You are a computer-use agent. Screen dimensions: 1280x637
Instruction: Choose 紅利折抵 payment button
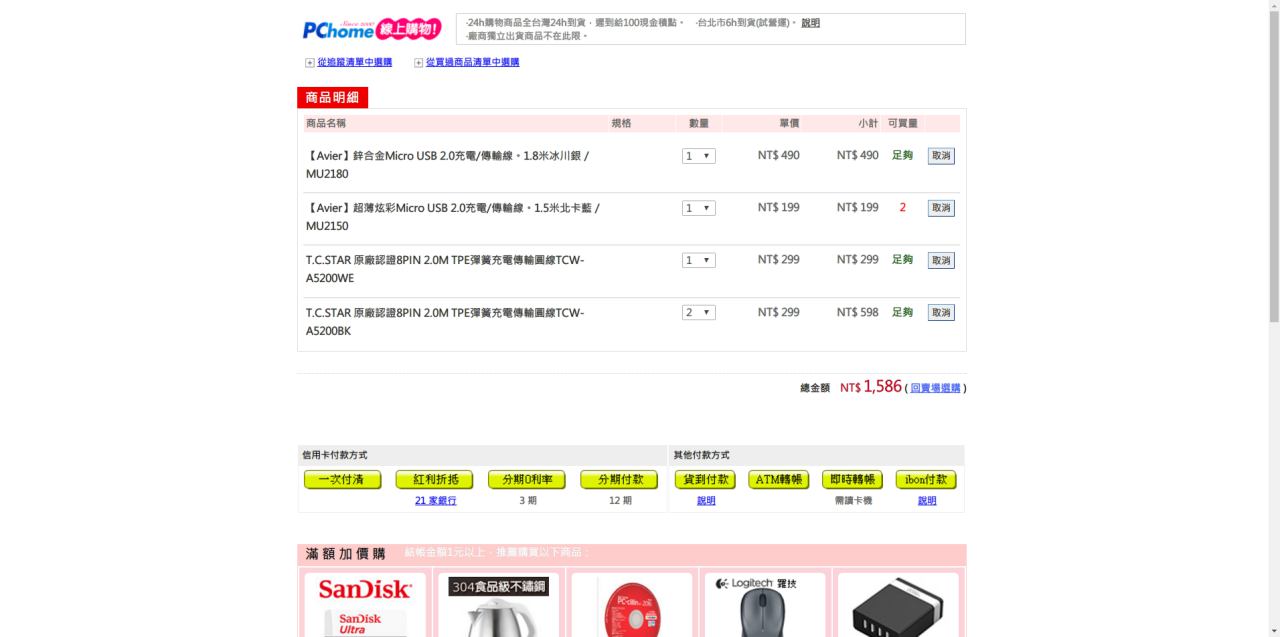[434, 480]
